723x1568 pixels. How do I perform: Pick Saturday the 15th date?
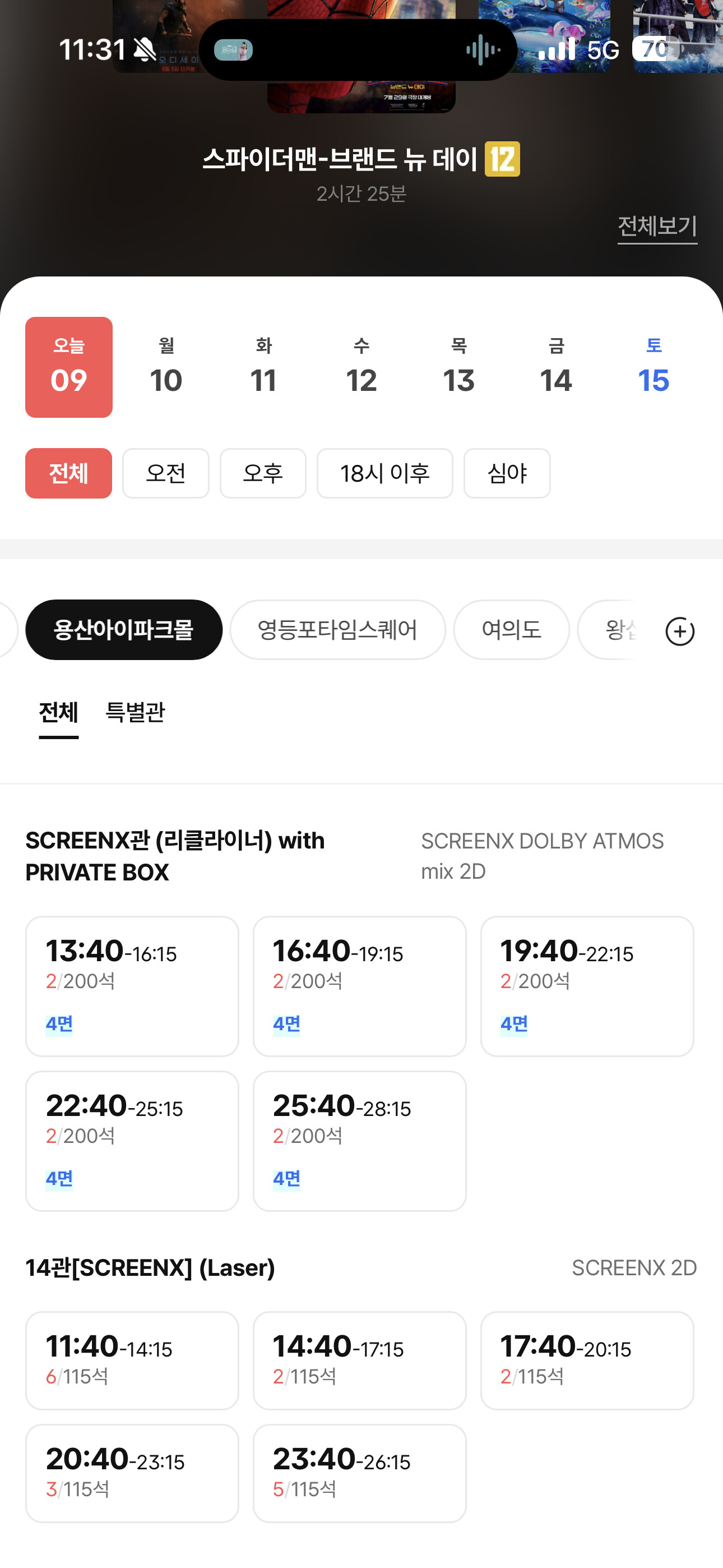click(654, 367)
